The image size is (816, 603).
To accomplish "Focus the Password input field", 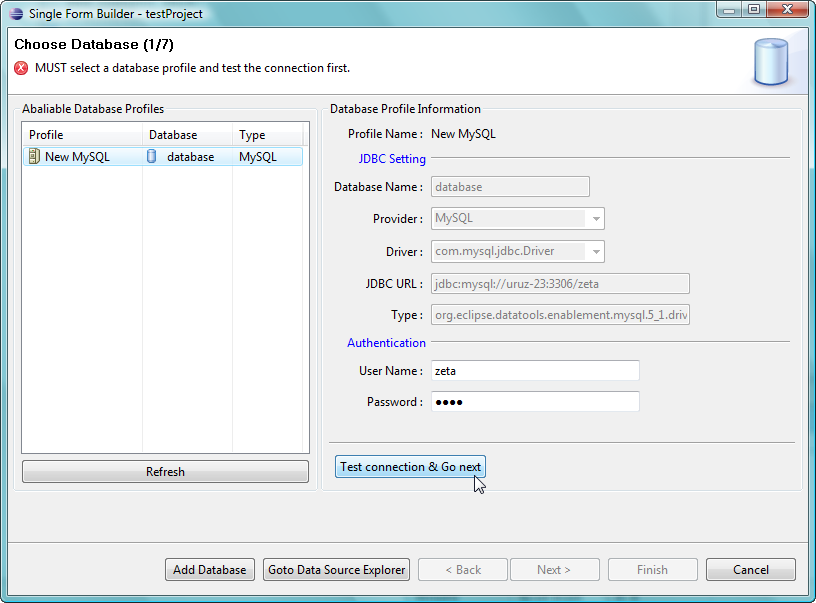I will [x=534, y=402].
